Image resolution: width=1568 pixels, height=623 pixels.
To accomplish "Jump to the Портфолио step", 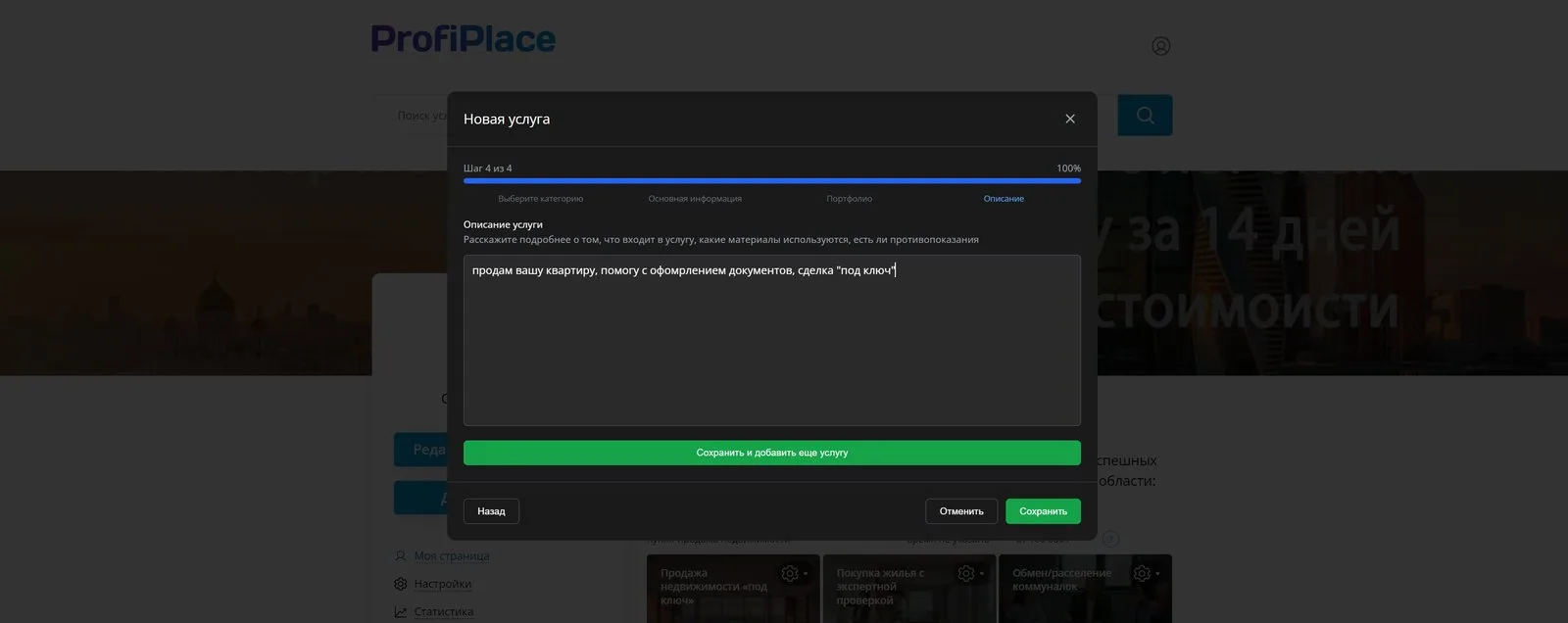I will point(849,199).
